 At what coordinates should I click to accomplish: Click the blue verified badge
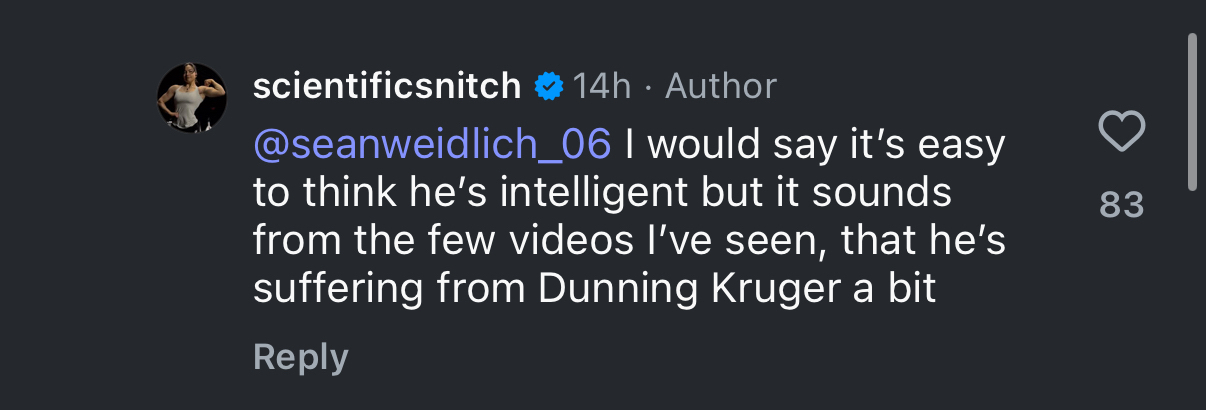click(x=548, y=87)
